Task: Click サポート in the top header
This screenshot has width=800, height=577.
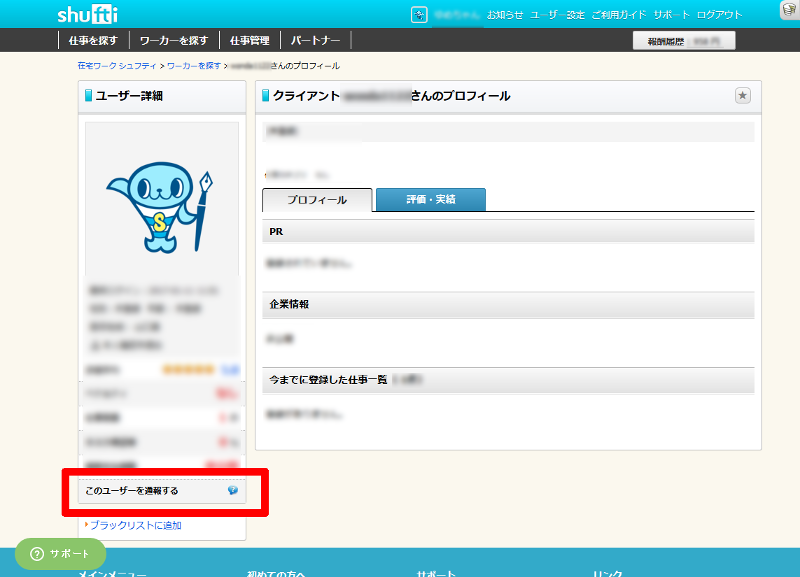Action: [x=671, y=15]
